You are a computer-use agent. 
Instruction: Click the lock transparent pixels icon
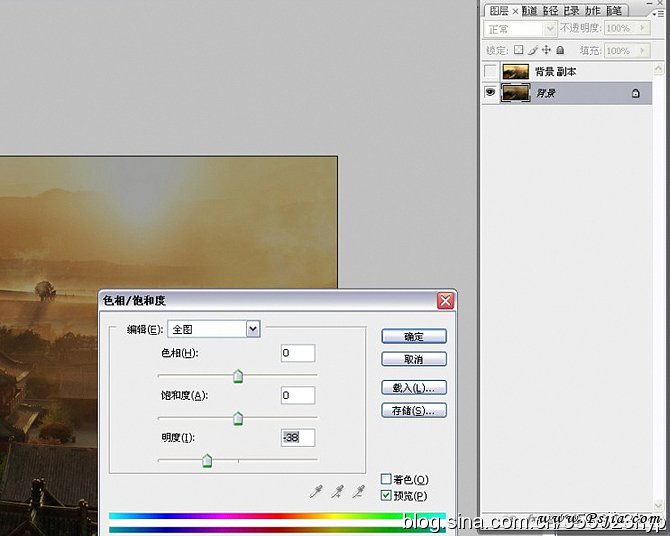point(518,50)
